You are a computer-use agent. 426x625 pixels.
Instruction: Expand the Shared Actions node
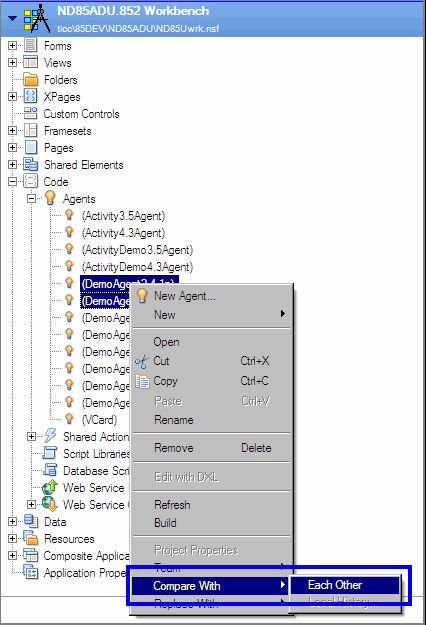click(31, 436)
